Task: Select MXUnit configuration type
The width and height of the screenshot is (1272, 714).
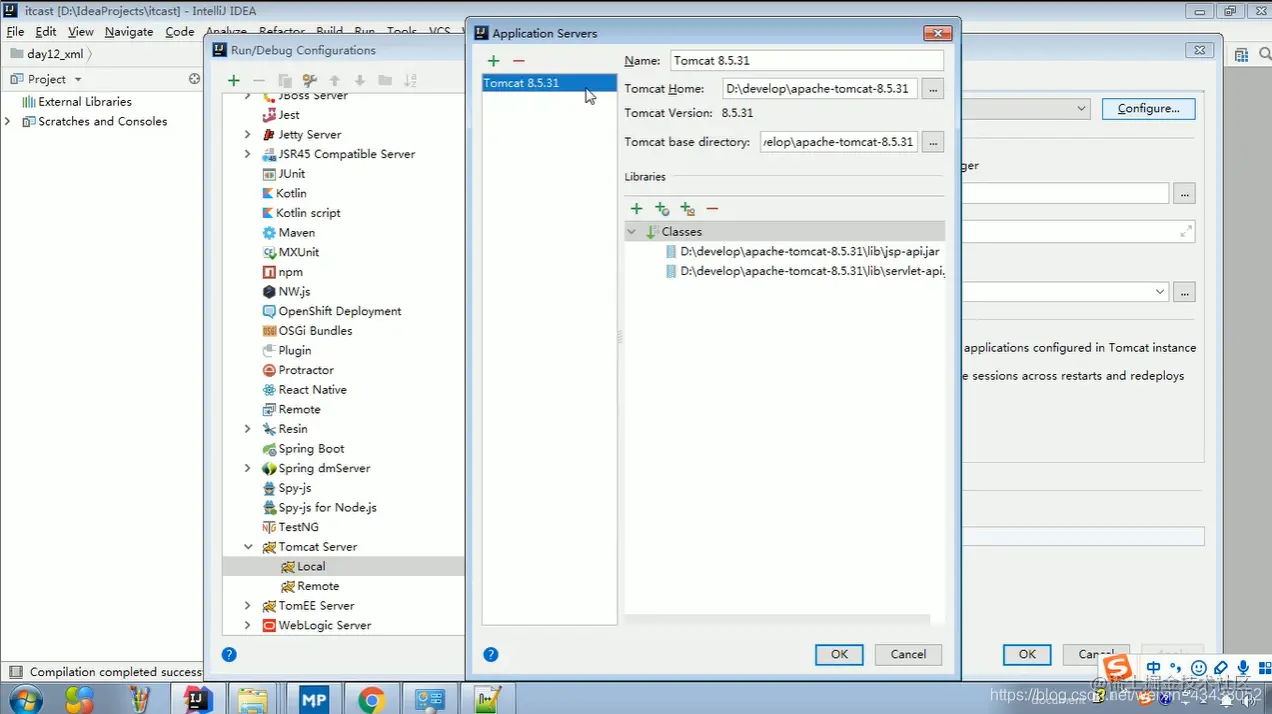Action: (x=299, y=252)
